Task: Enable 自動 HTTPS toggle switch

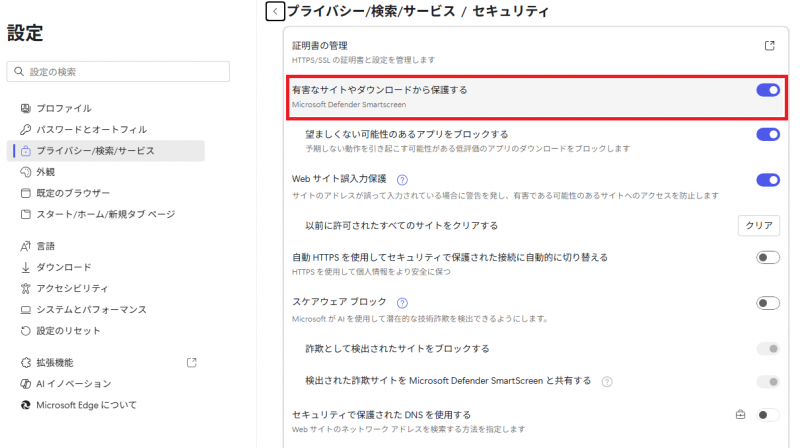Action: [x=767, y=258]
